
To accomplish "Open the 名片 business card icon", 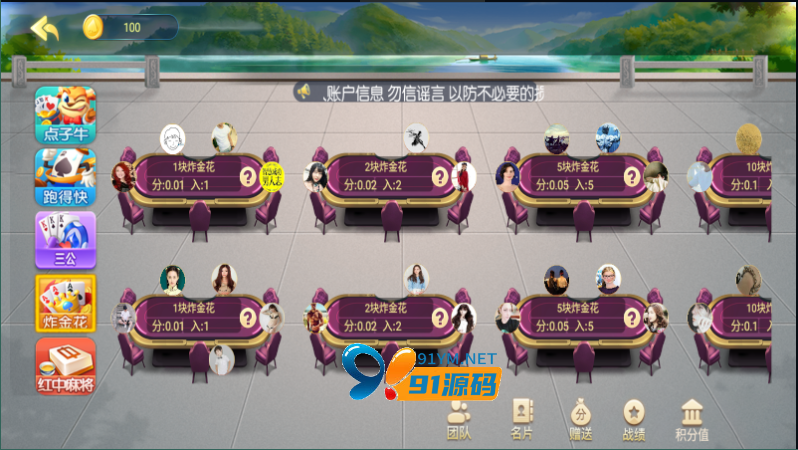I will click(521, 420).
